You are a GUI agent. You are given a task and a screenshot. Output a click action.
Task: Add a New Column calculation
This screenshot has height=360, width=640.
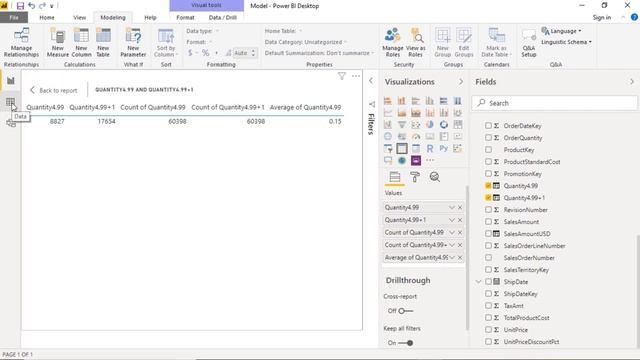(x=81, y=42)
